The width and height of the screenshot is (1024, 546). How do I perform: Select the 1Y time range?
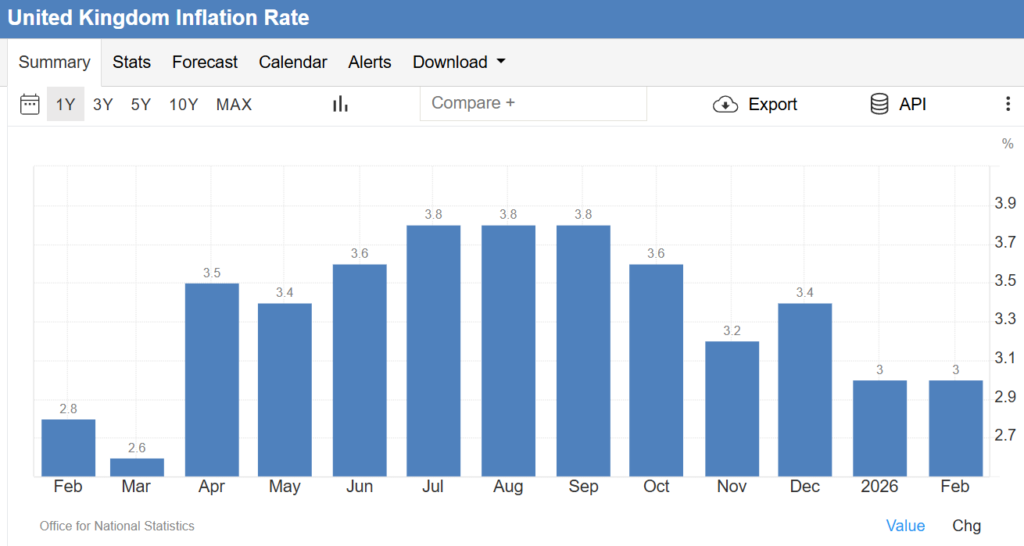coord(65,104)
